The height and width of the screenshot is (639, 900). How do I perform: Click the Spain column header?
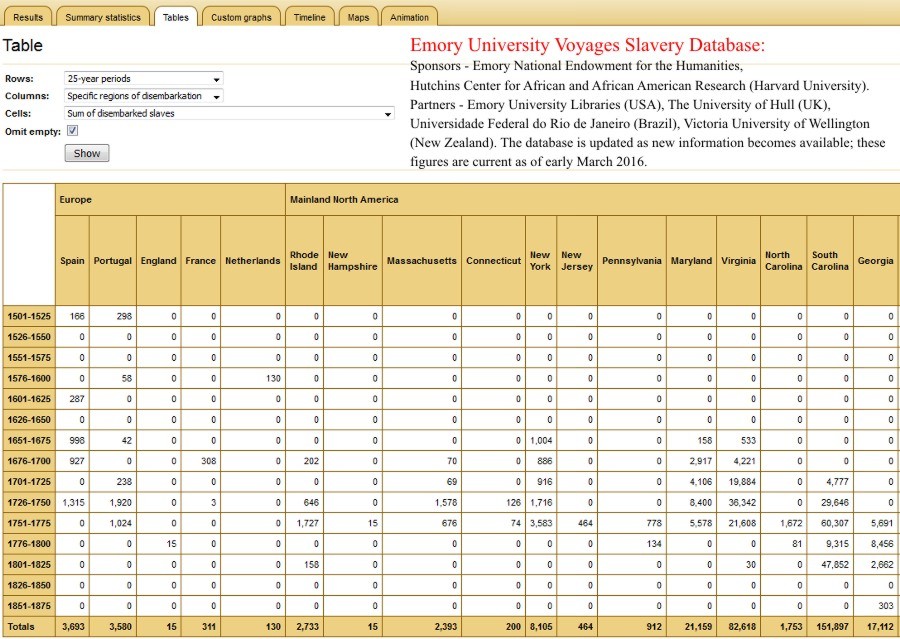(72, 261)
